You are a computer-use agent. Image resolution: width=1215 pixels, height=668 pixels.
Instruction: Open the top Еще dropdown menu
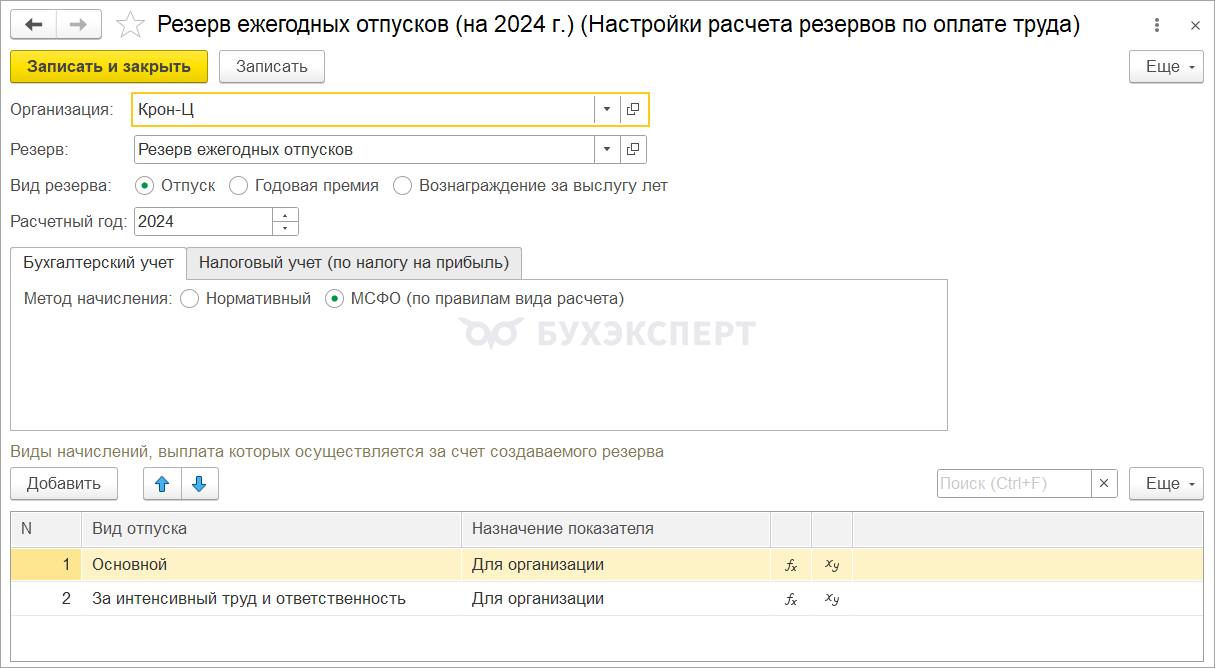1166,67
